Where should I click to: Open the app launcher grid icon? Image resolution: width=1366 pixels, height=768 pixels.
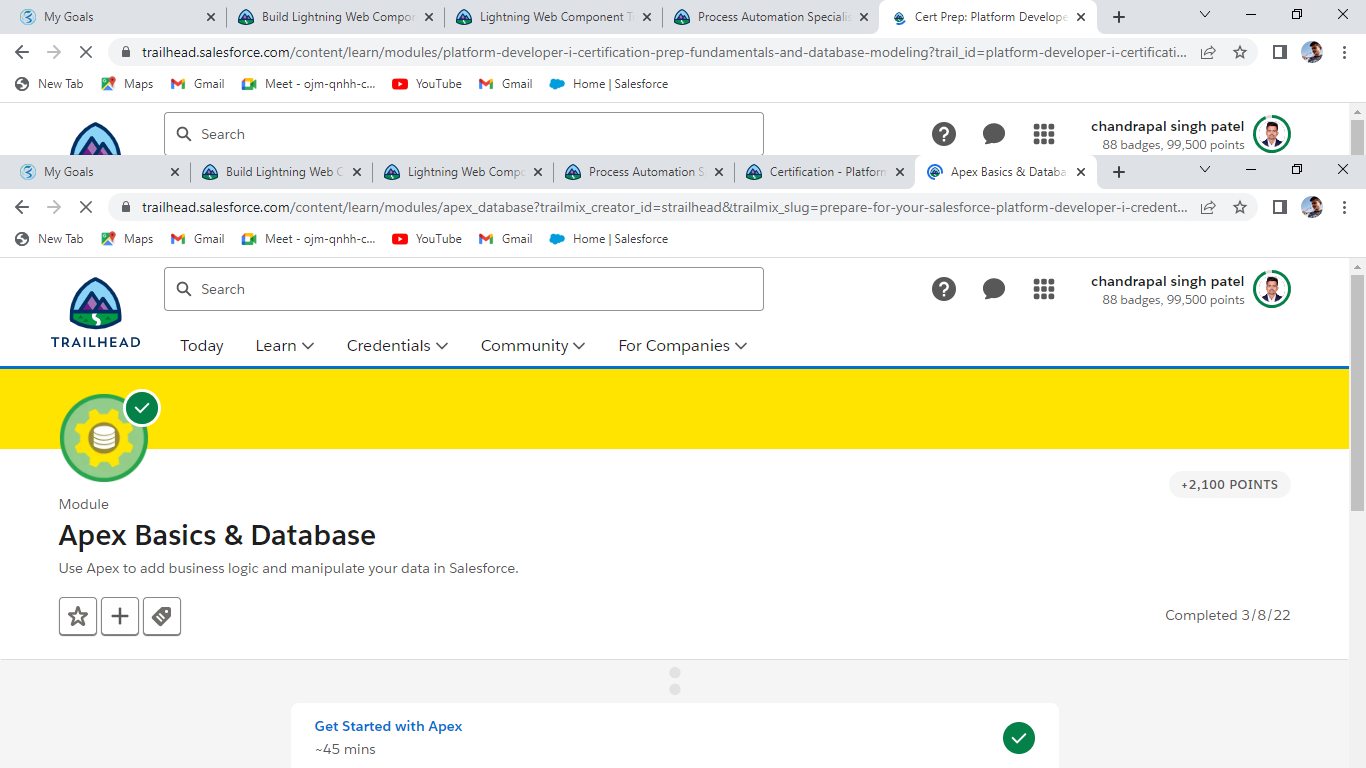click(x=1044, y=289)
